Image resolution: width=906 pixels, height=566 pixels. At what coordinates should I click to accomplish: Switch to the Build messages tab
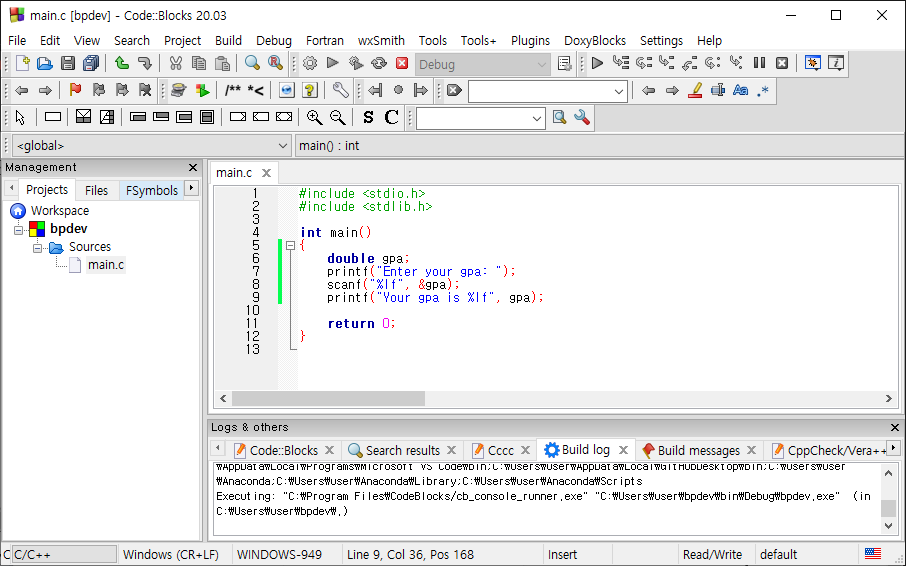[698, 450]
